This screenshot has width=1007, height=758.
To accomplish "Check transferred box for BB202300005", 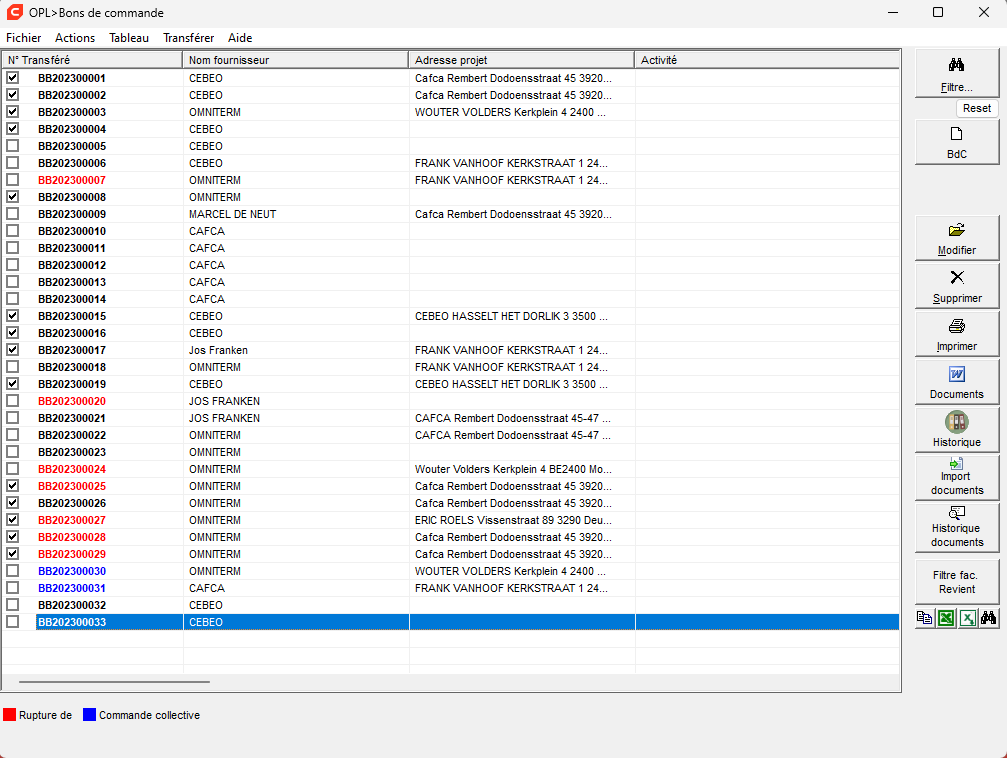I will (13, 146).
